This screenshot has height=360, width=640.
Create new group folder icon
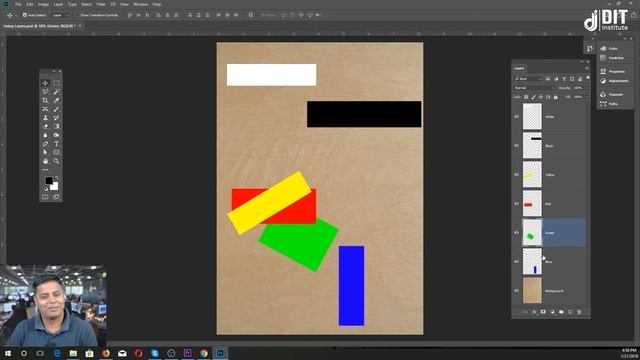pos(561,312)
